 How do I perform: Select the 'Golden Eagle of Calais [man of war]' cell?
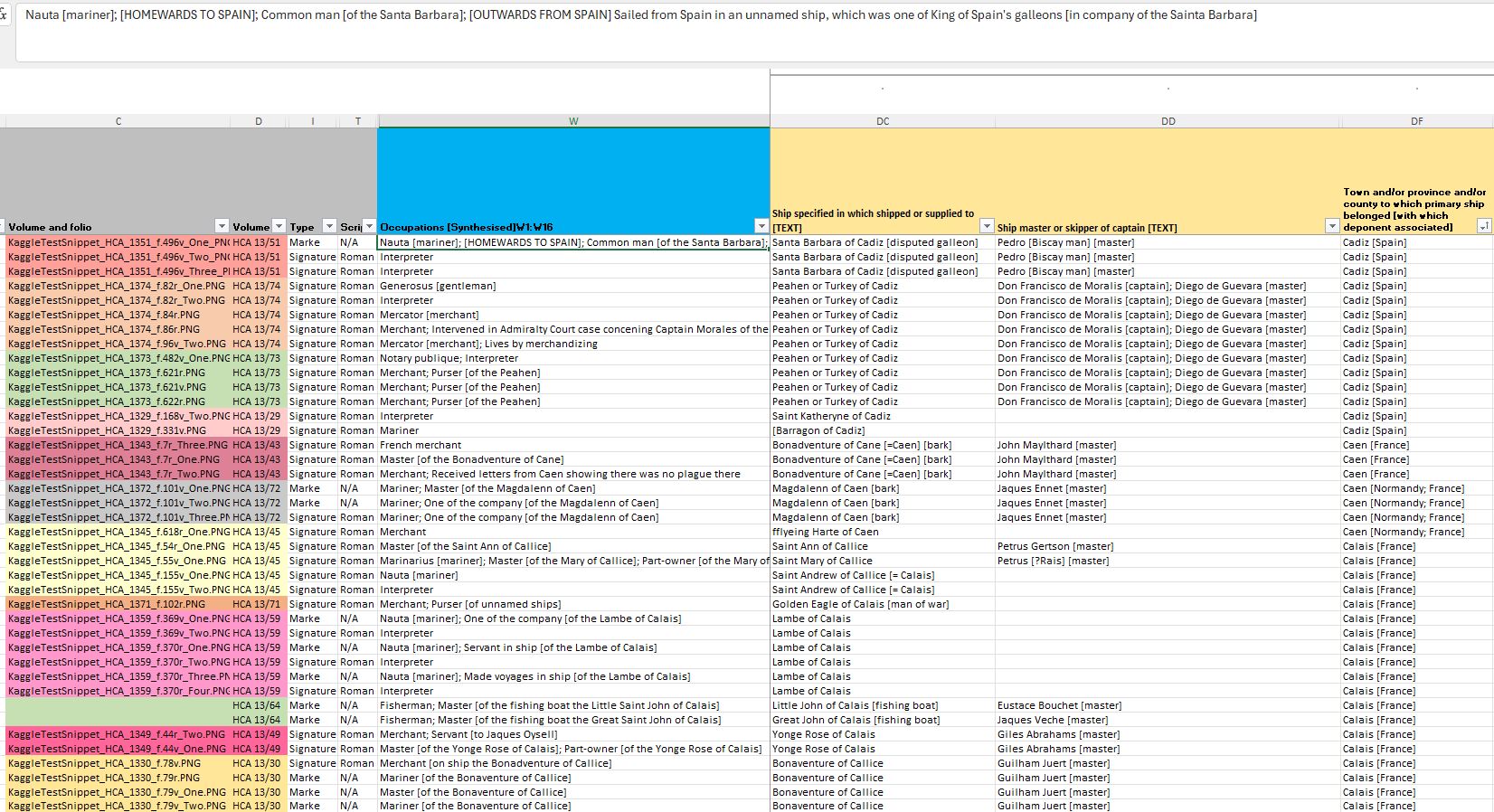tap(860, 604)
